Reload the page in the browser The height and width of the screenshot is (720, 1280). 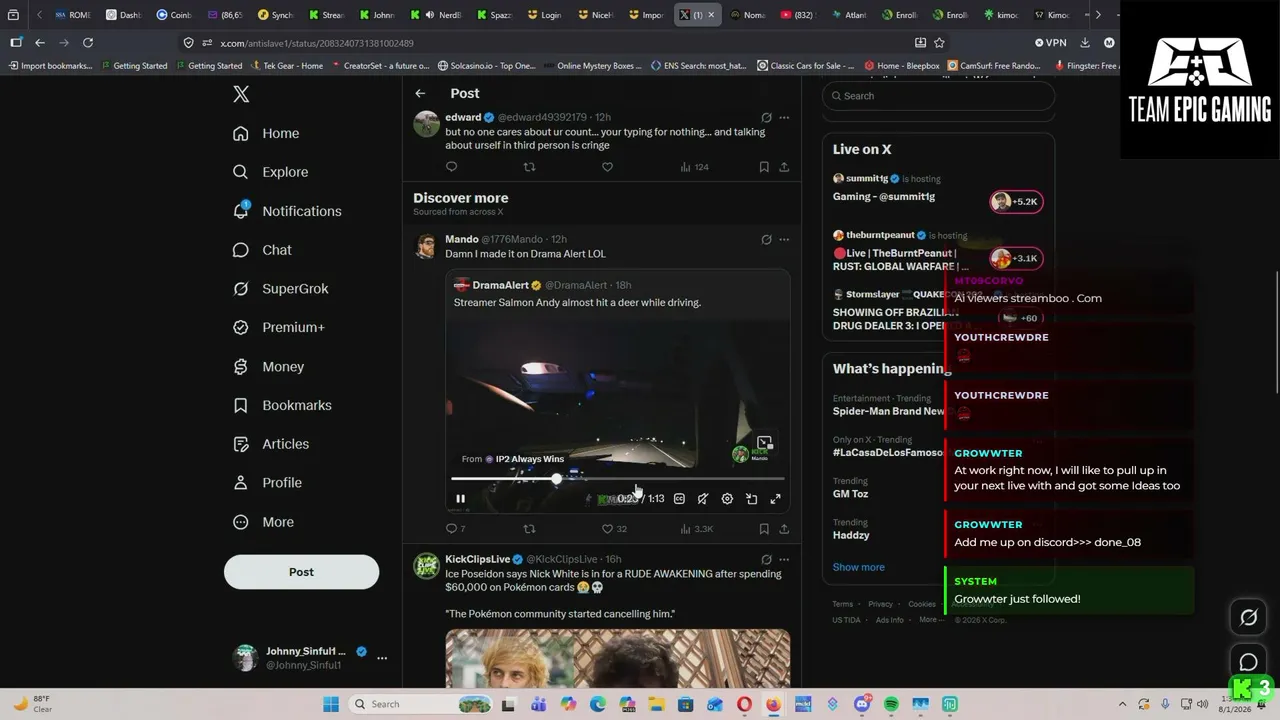88,43
